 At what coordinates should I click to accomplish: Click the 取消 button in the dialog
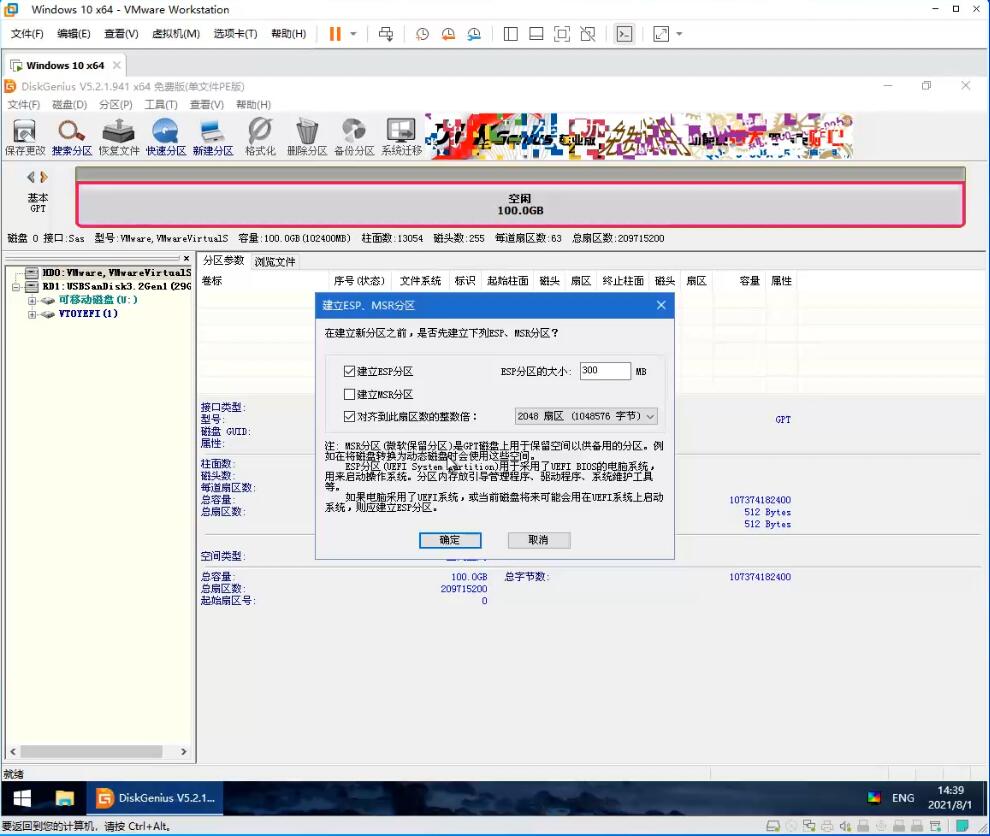[x=538, y=540]
